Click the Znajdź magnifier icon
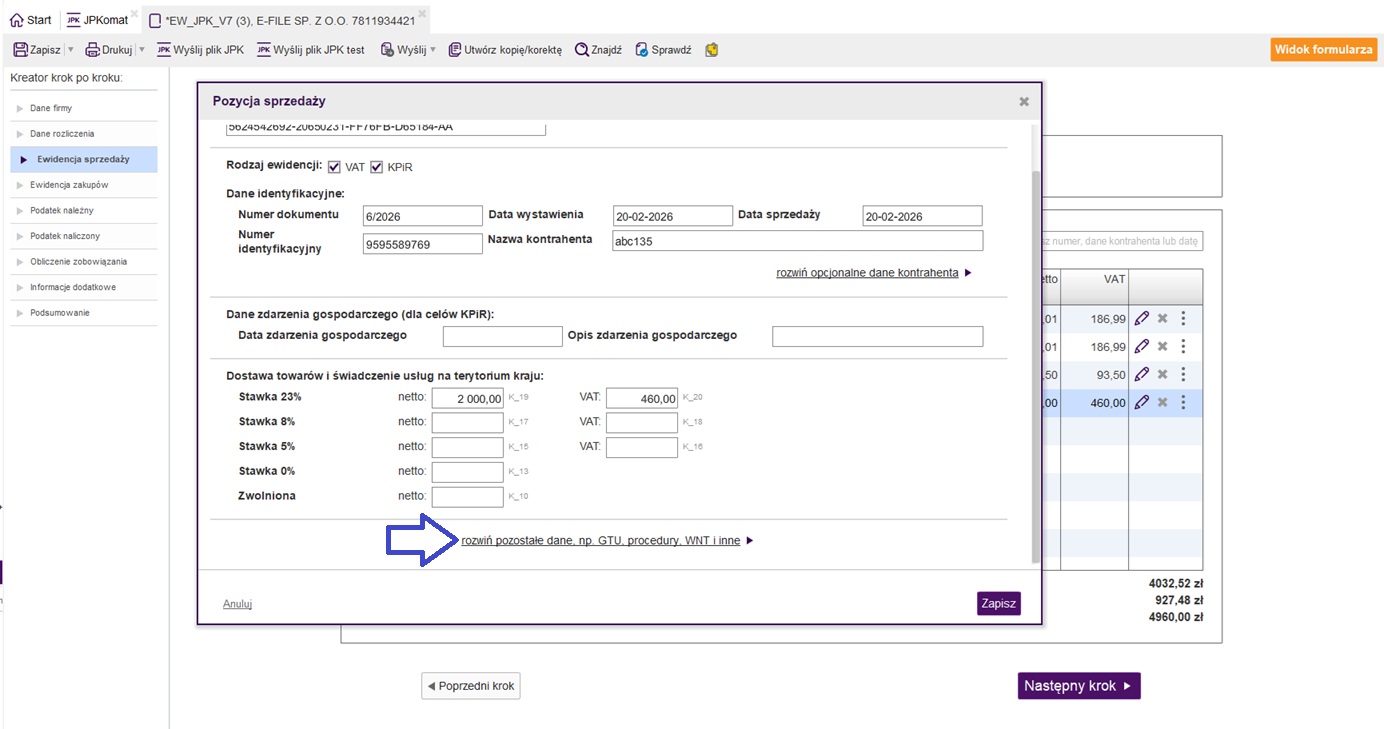 tap(581, 50)
